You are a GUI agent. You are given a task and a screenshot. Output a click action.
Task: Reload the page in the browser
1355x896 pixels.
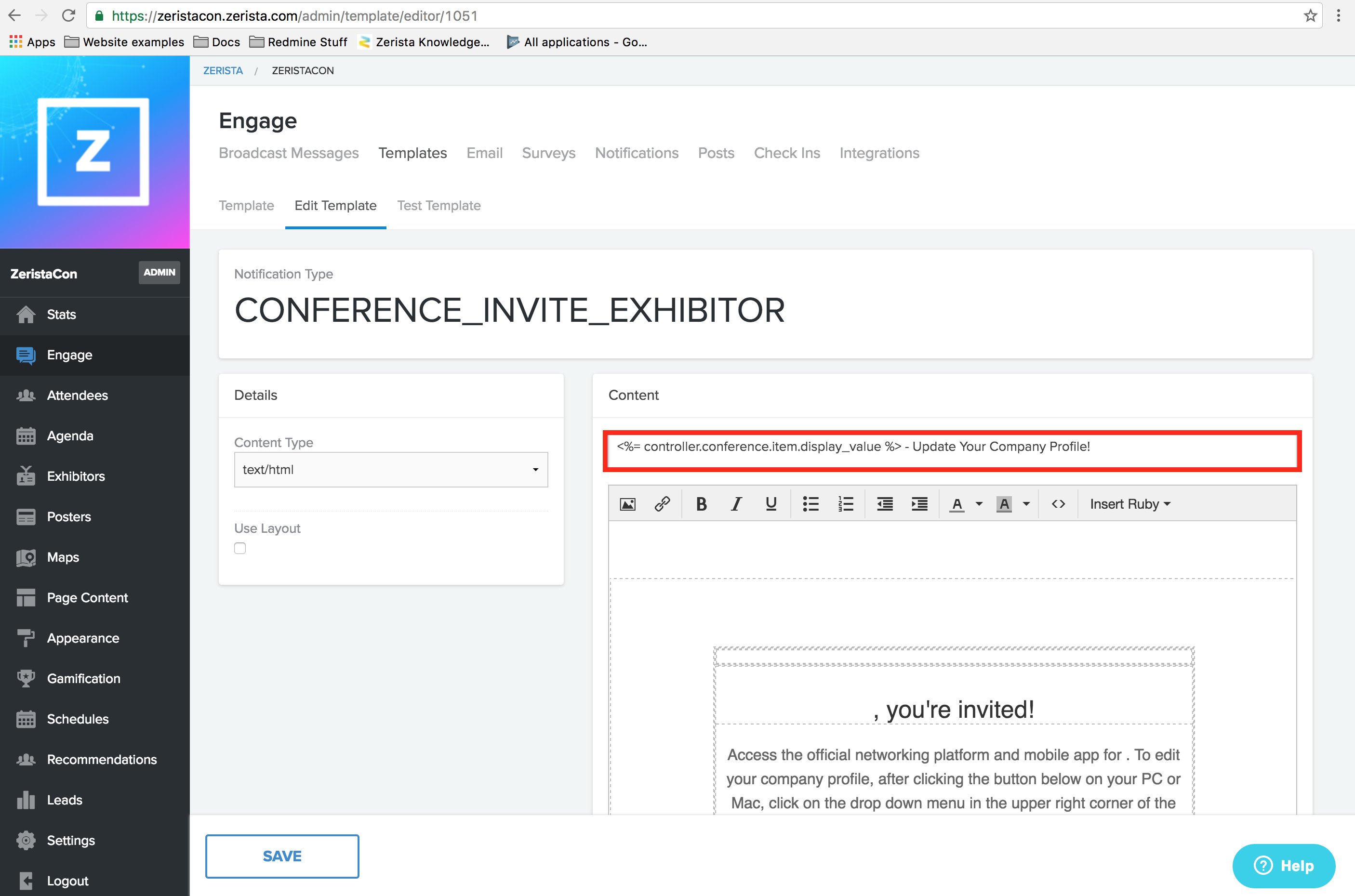69,15
